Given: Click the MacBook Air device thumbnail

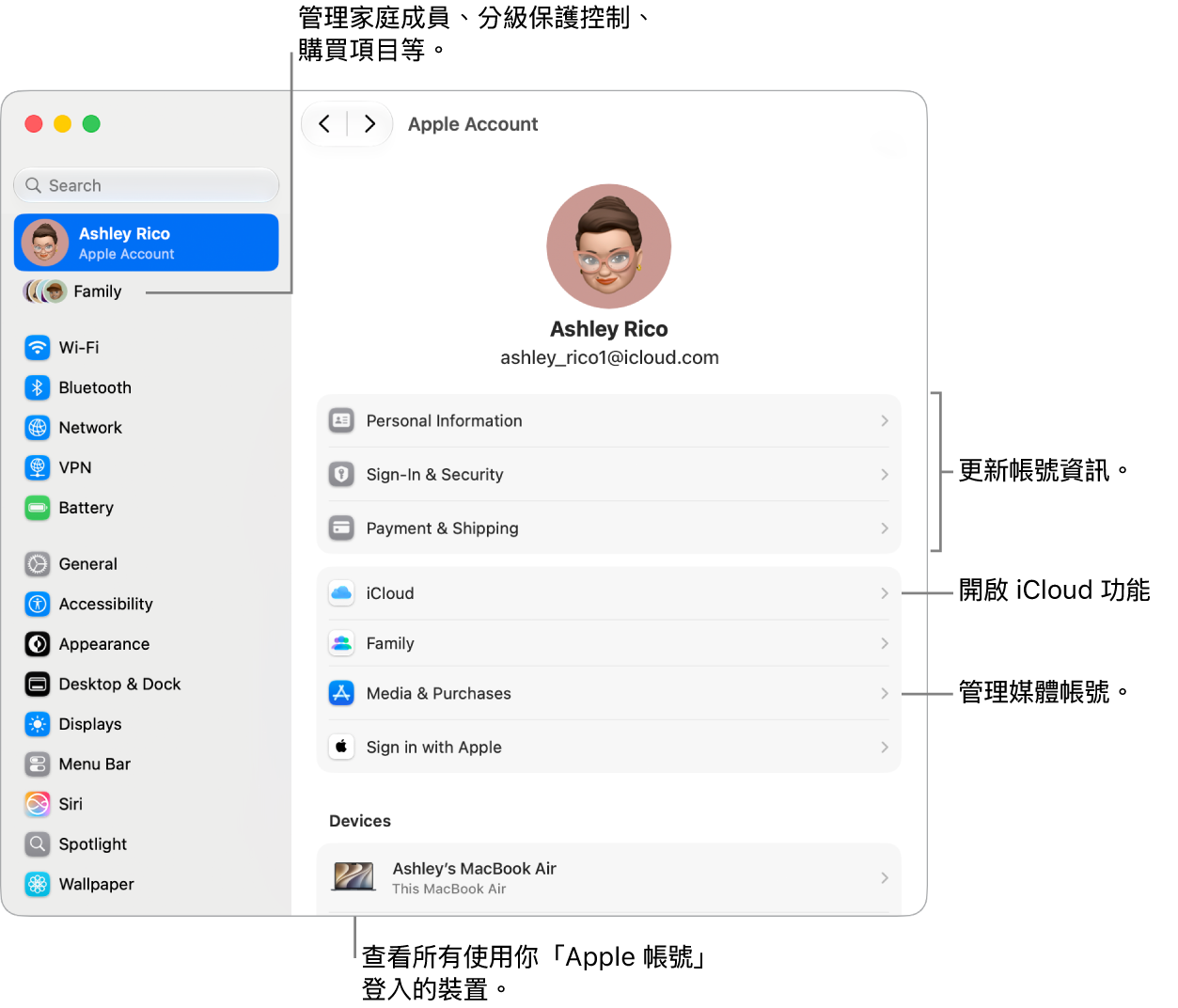Looking at the screenshot, I should pos(354,876).
